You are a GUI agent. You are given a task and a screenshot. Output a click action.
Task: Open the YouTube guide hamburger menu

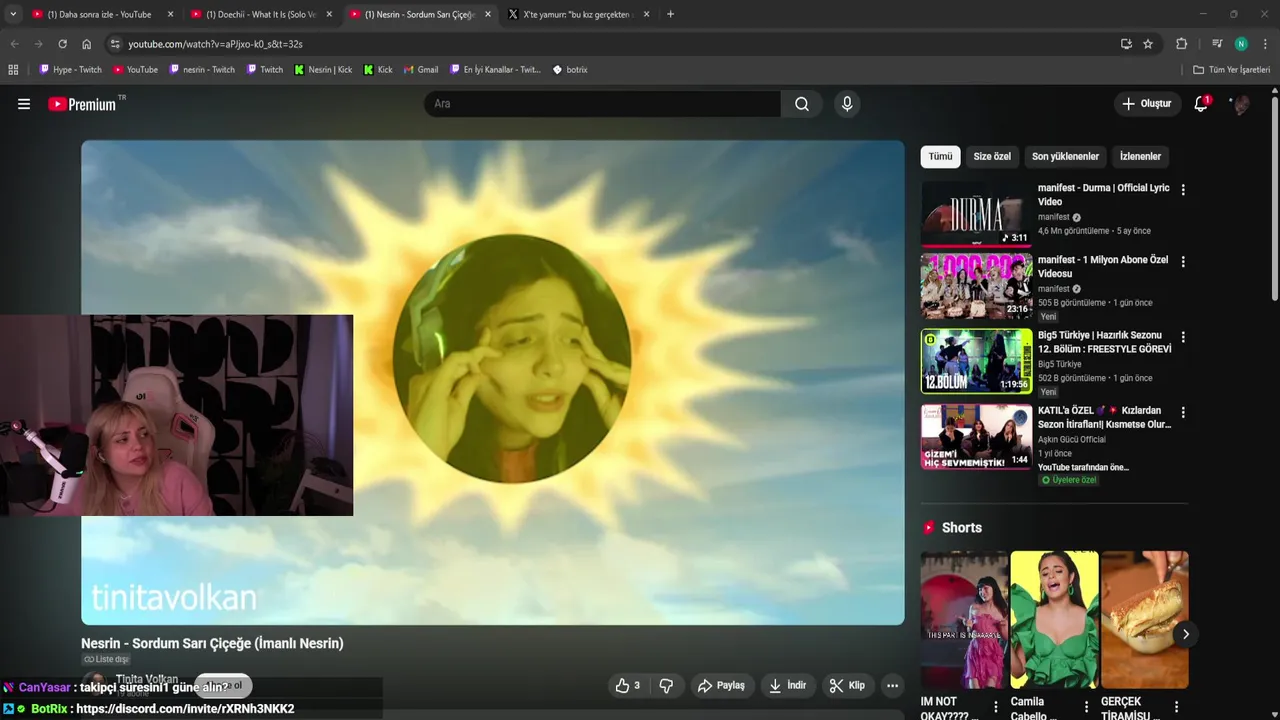[24, 104]
